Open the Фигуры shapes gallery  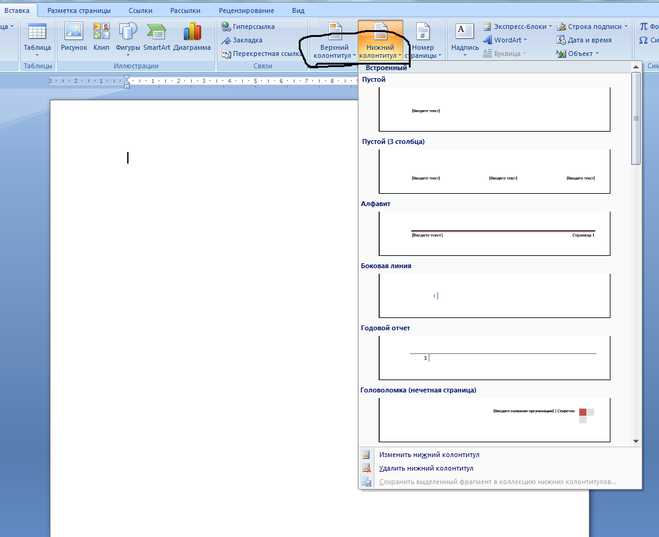127,39
